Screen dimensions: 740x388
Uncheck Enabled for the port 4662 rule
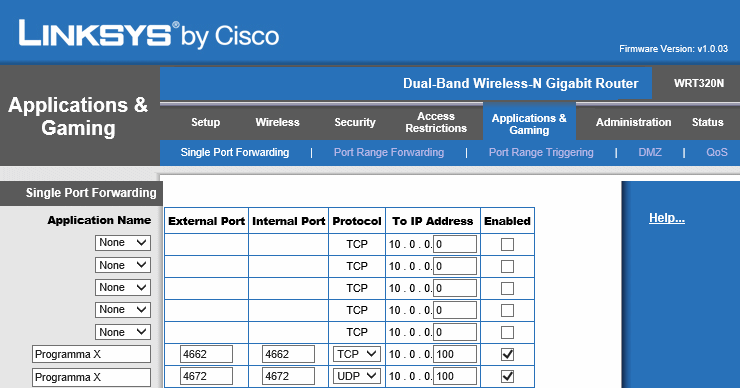click(x=507, y=354)
